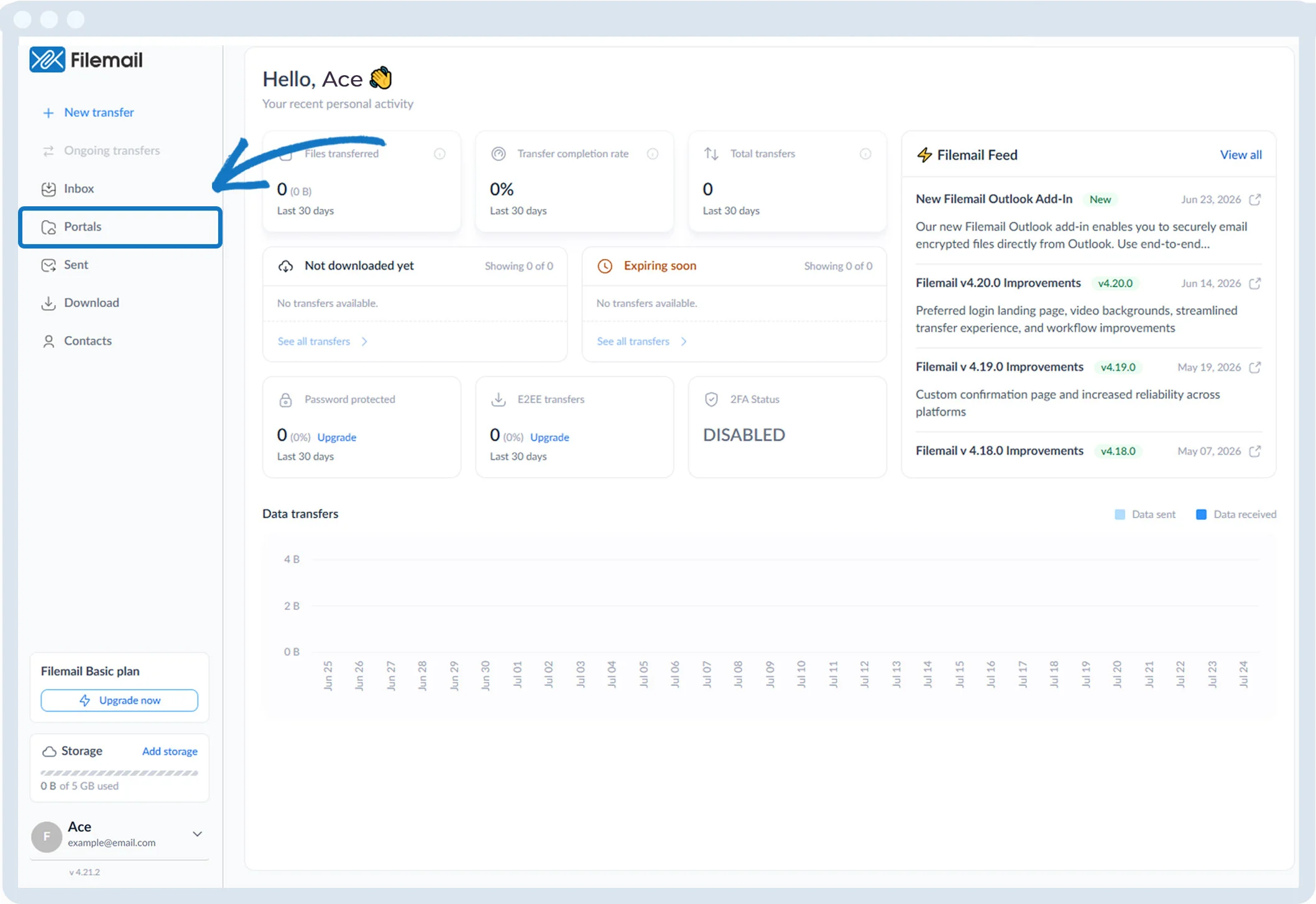Open external link for v 4.19.0 Improvements post
Viewport: 1316px width, 904px height.
point(1255,367)
